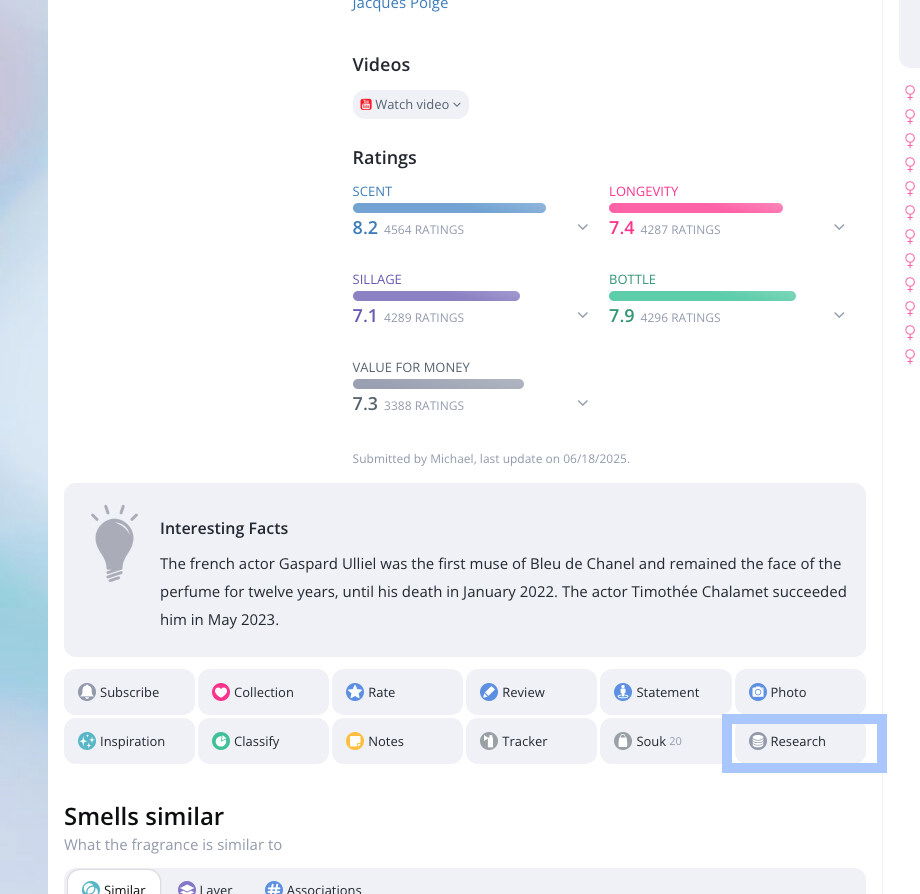
Task: Switch to the Layer tab
Action: [205, 888]
